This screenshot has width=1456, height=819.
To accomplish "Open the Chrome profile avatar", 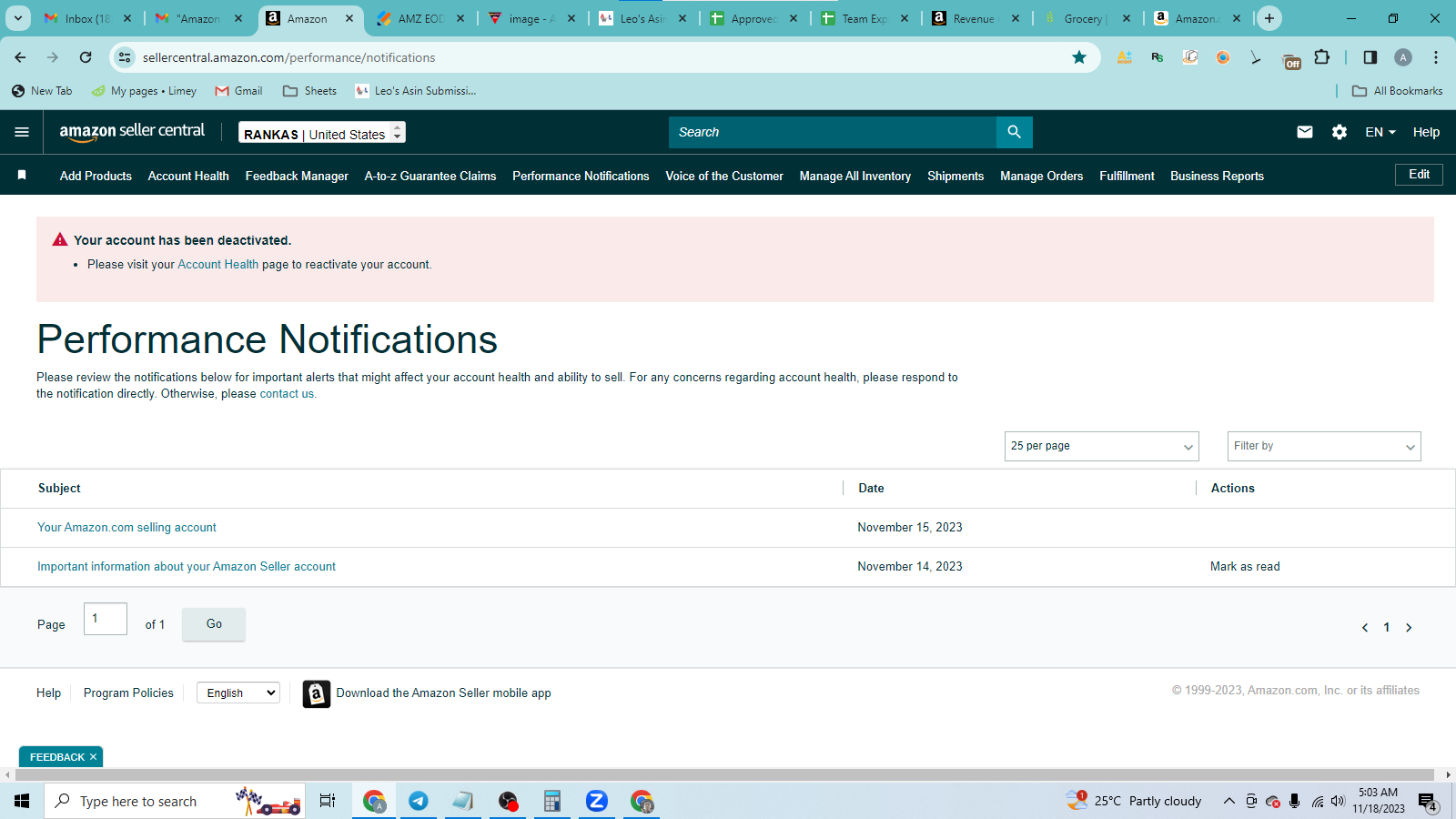I will (x=1403, y=57).
